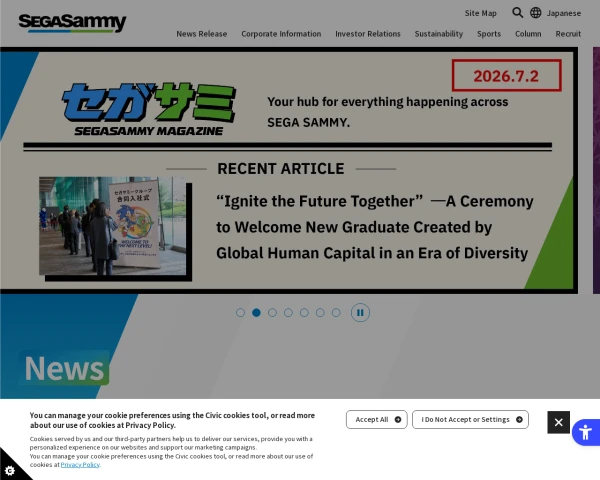Pause the banner carousel
This screenshot has height=480, width=600.
click(360, 313)
